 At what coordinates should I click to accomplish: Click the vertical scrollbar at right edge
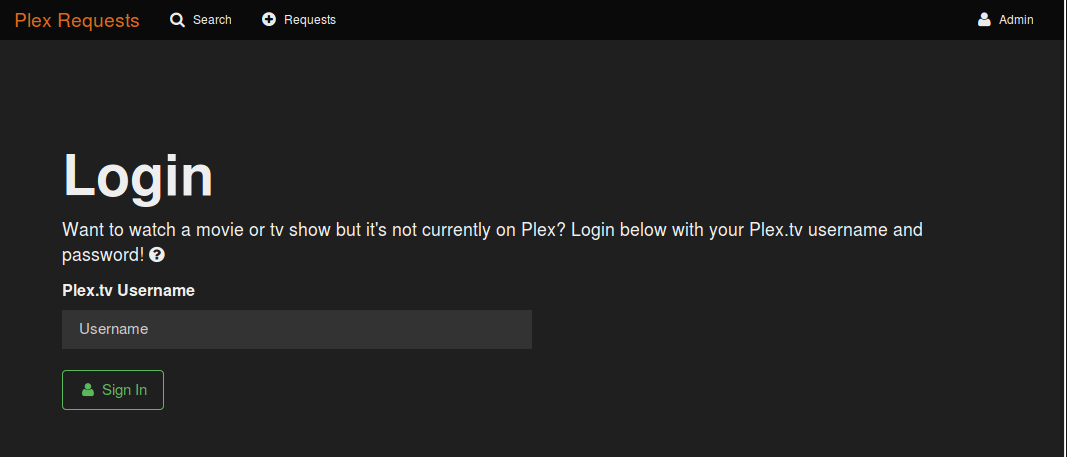click(x=1064, y=228)
